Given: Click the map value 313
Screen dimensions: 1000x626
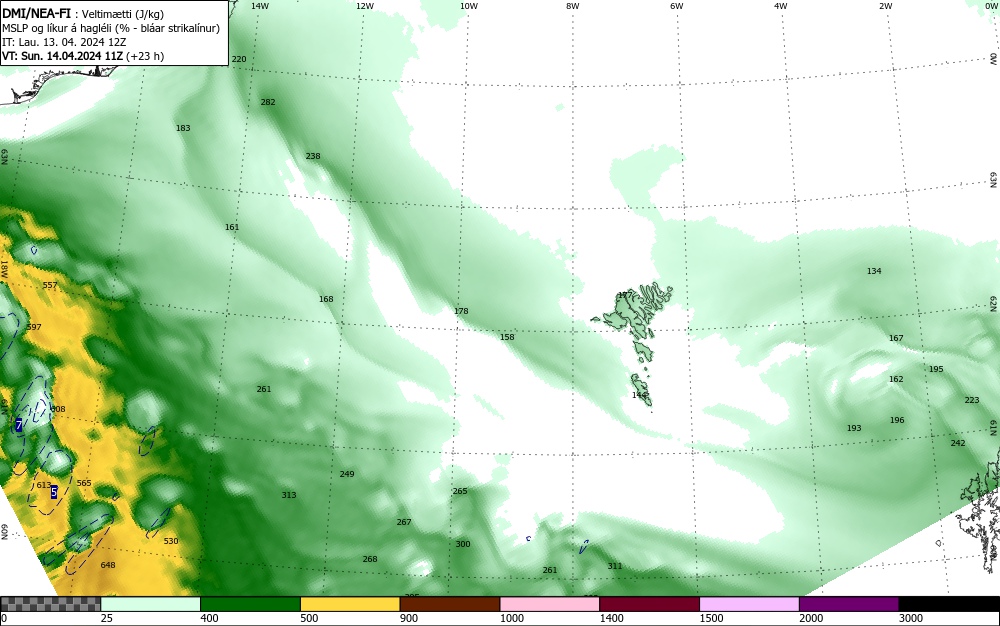Looking at the screenshot, I should [x=289, y=495].
